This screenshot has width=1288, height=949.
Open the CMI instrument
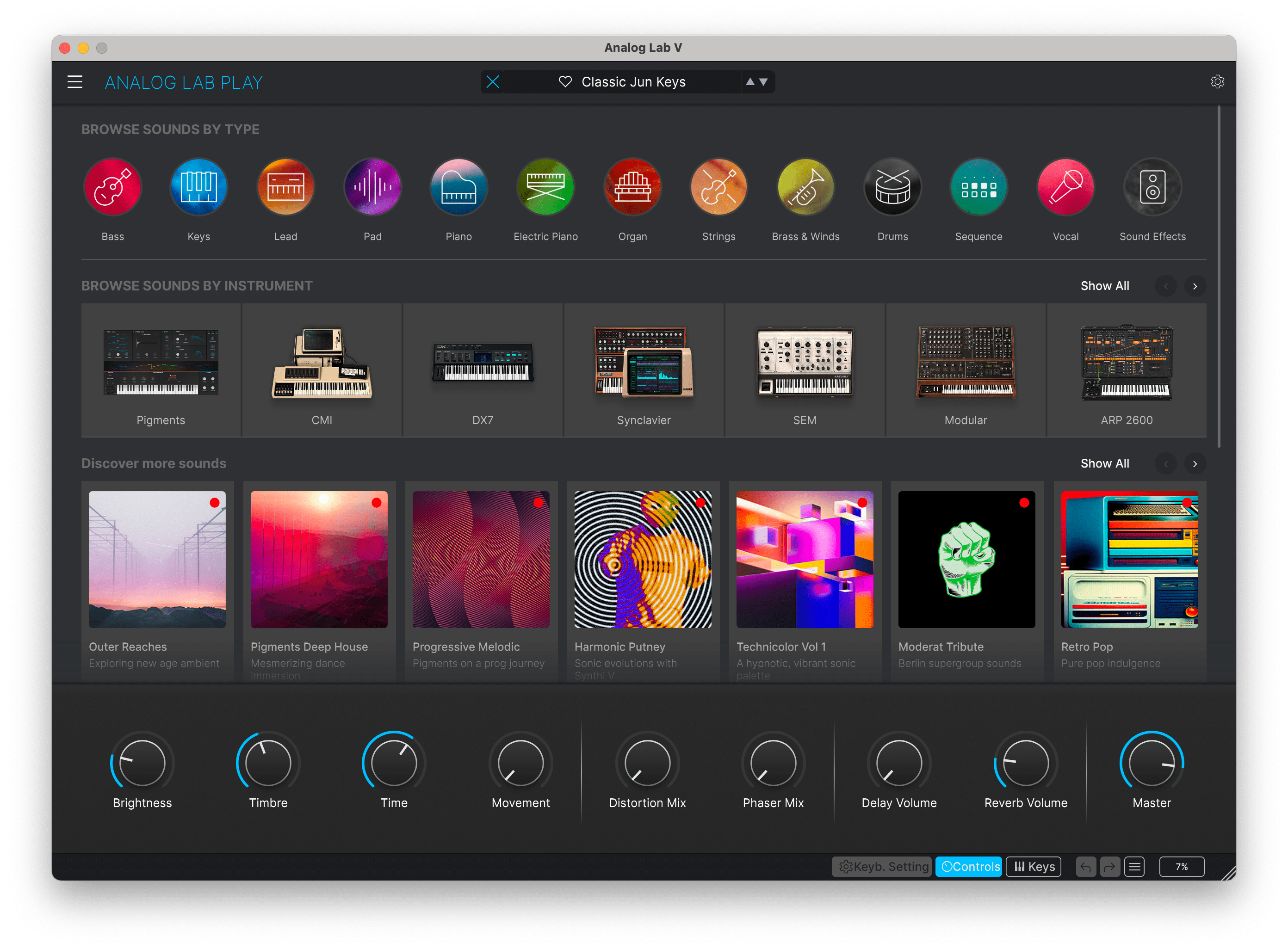pyautogui.click(x=322, y=370)
